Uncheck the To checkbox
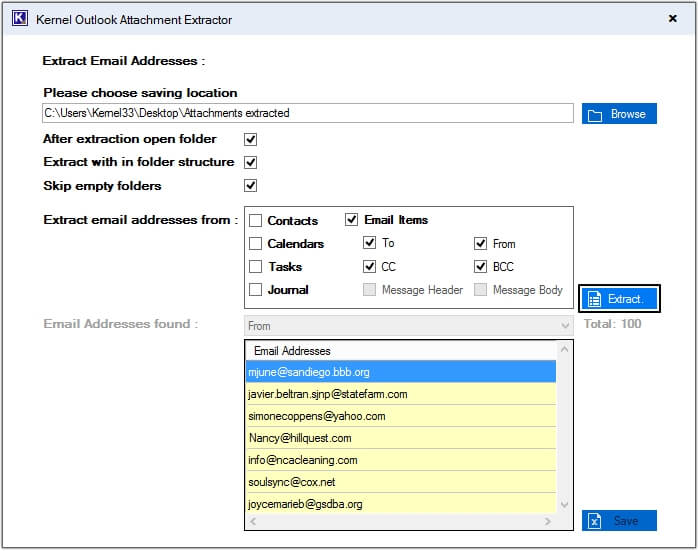Viewport: 699px width, 551px height. [x=369, y=243]
